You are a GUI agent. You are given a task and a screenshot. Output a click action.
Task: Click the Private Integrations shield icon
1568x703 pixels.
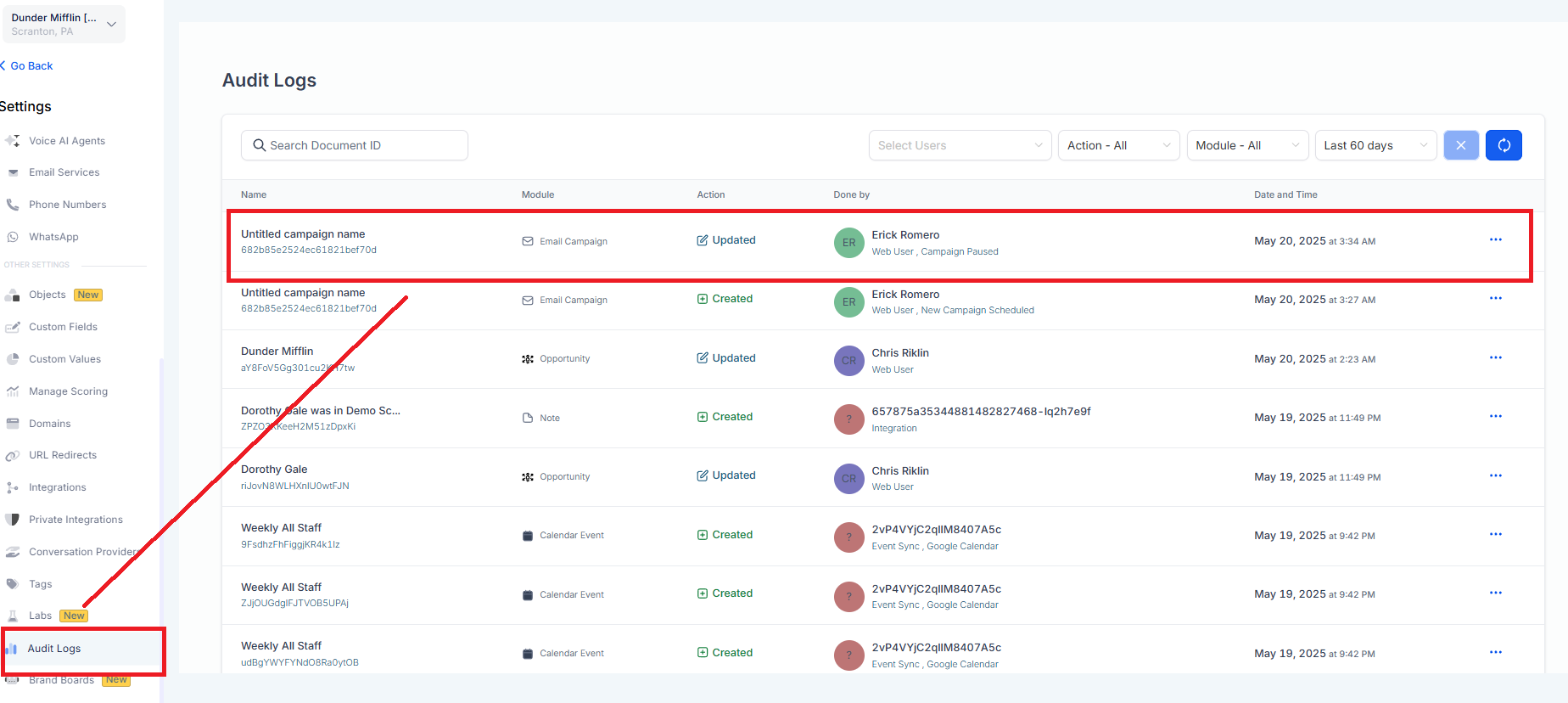(x=13, y=520)
